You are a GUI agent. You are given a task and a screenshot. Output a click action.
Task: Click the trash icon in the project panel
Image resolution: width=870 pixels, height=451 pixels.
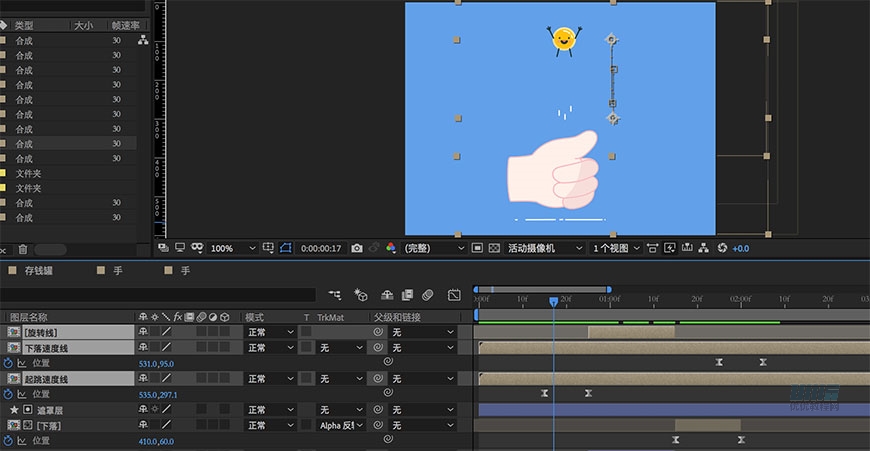pos(23,249)
